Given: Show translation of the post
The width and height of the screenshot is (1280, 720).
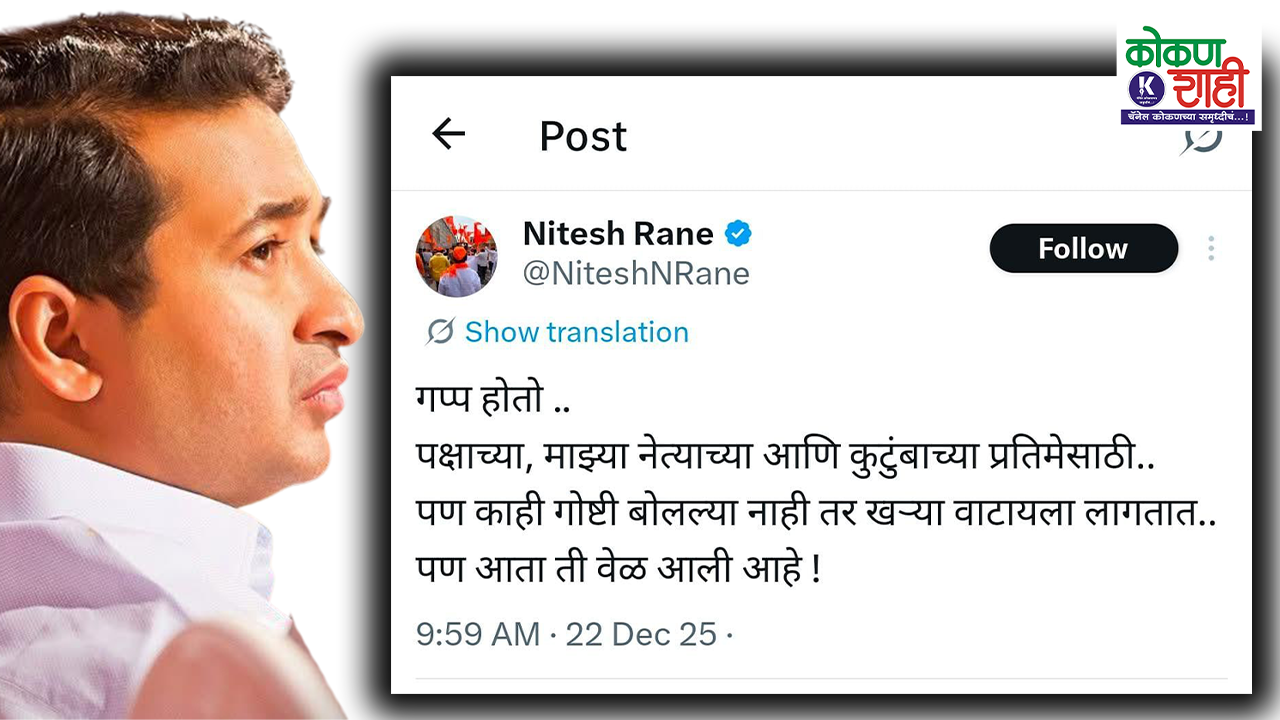Looking at the screenshot, I should point(576,332).
